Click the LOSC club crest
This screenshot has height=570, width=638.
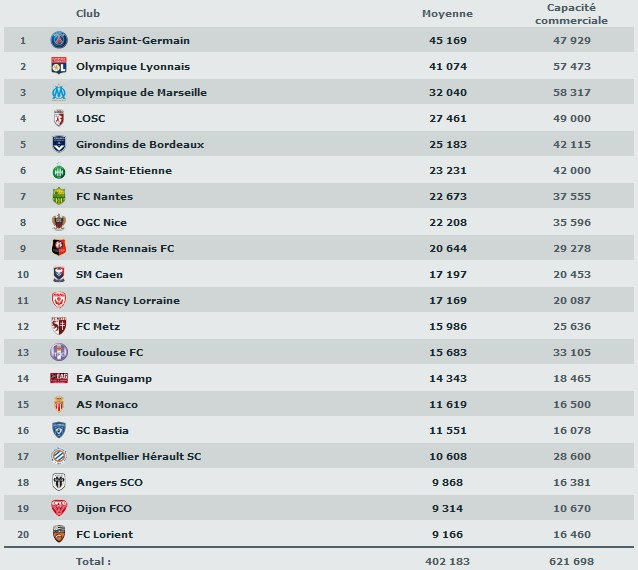coord(58,119)
